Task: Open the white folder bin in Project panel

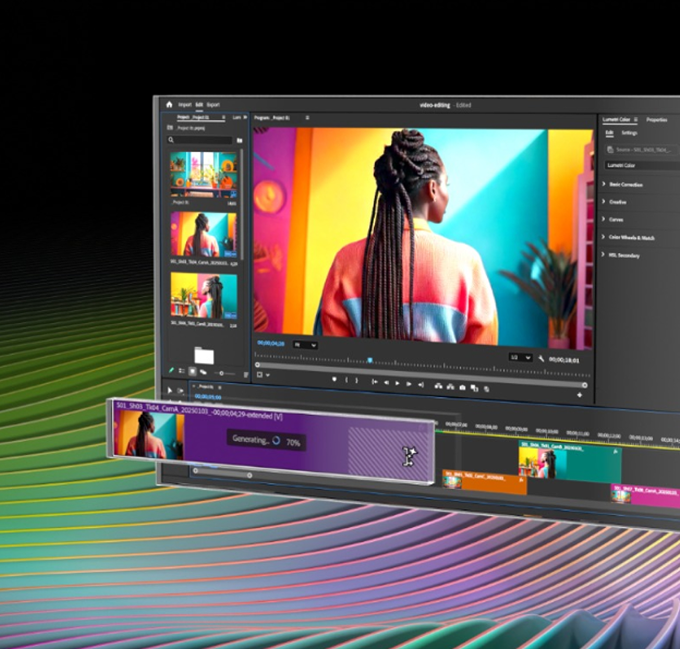Action: 204,355
